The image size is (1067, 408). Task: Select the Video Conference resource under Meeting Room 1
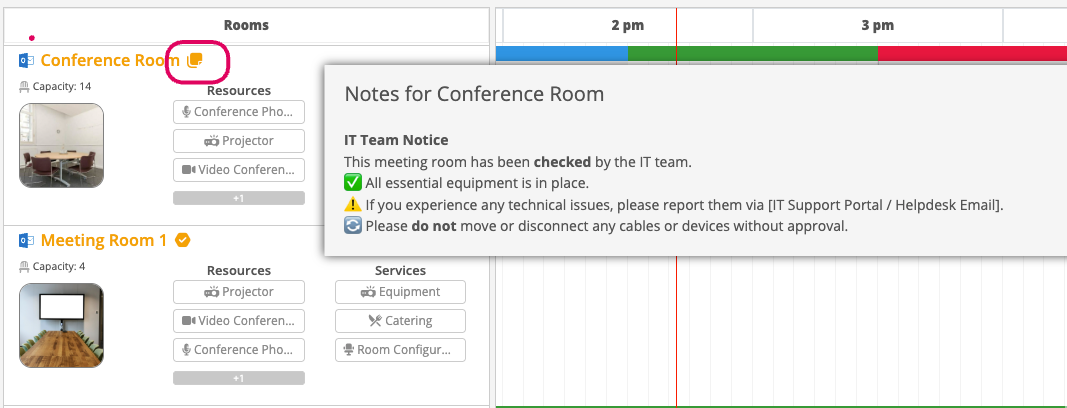tap(239, 321)
